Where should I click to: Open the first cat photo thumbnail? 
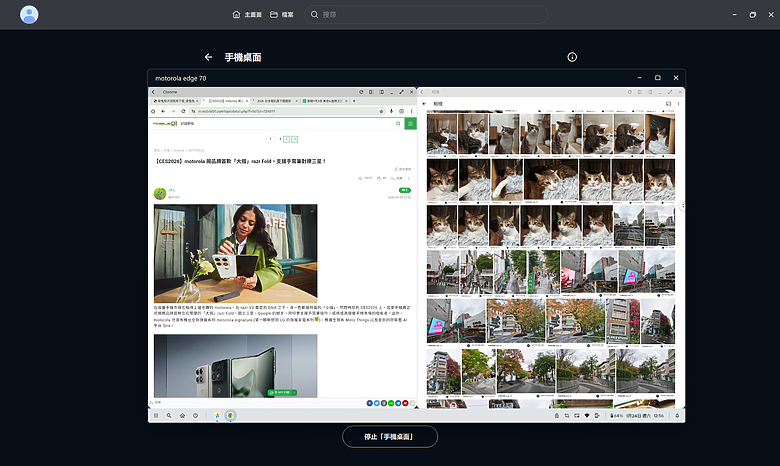(x=441, y=132)
